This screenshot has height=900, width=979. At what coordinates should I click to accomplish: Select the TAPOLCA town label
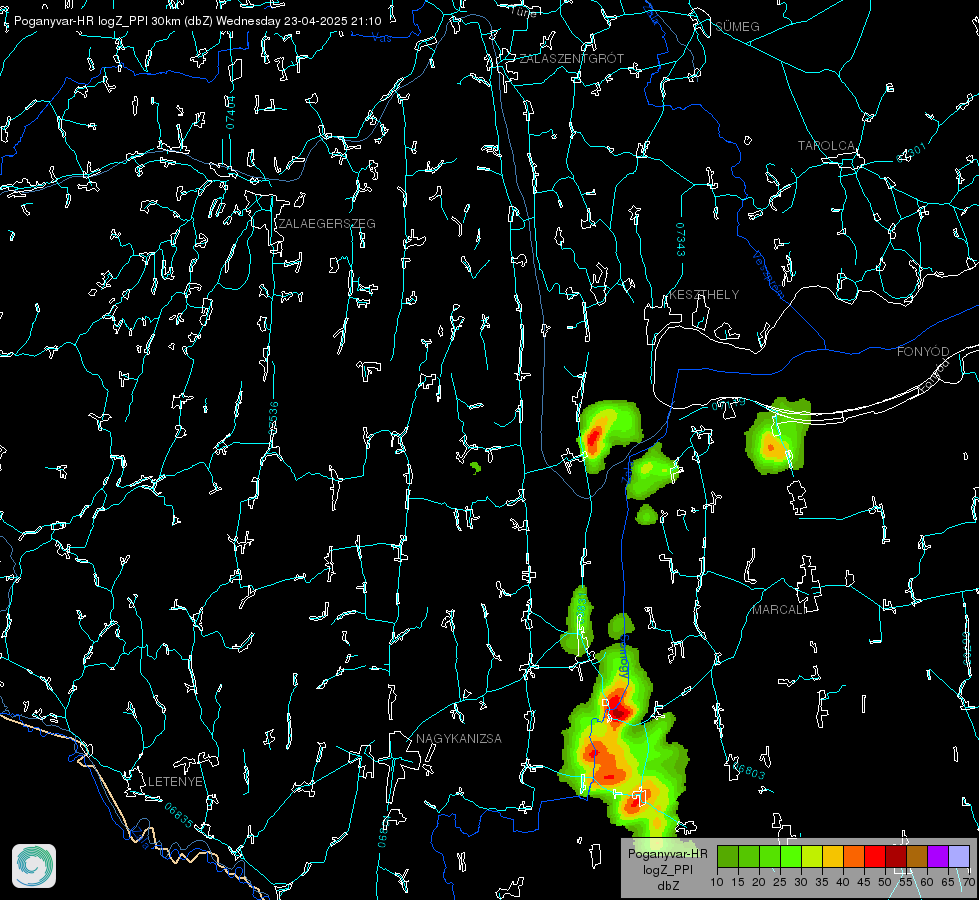pos(826,145)
